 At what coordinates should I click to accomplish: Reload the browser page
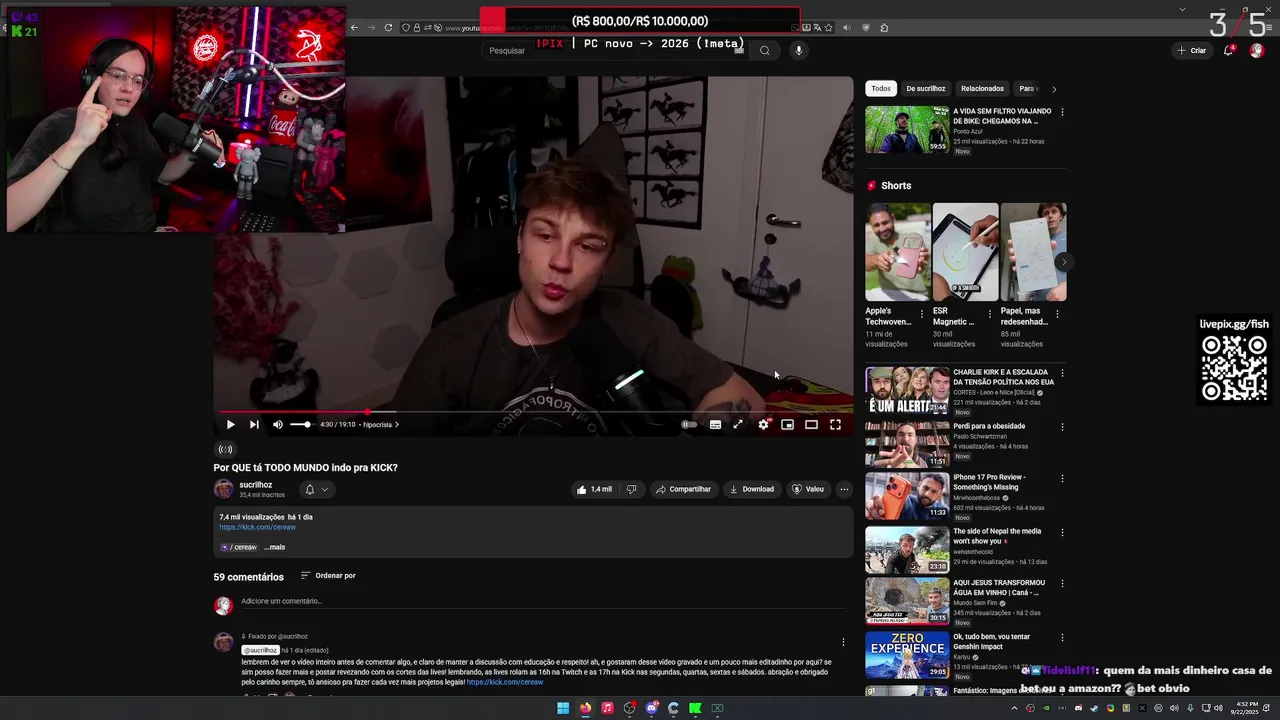coord(387,27)
